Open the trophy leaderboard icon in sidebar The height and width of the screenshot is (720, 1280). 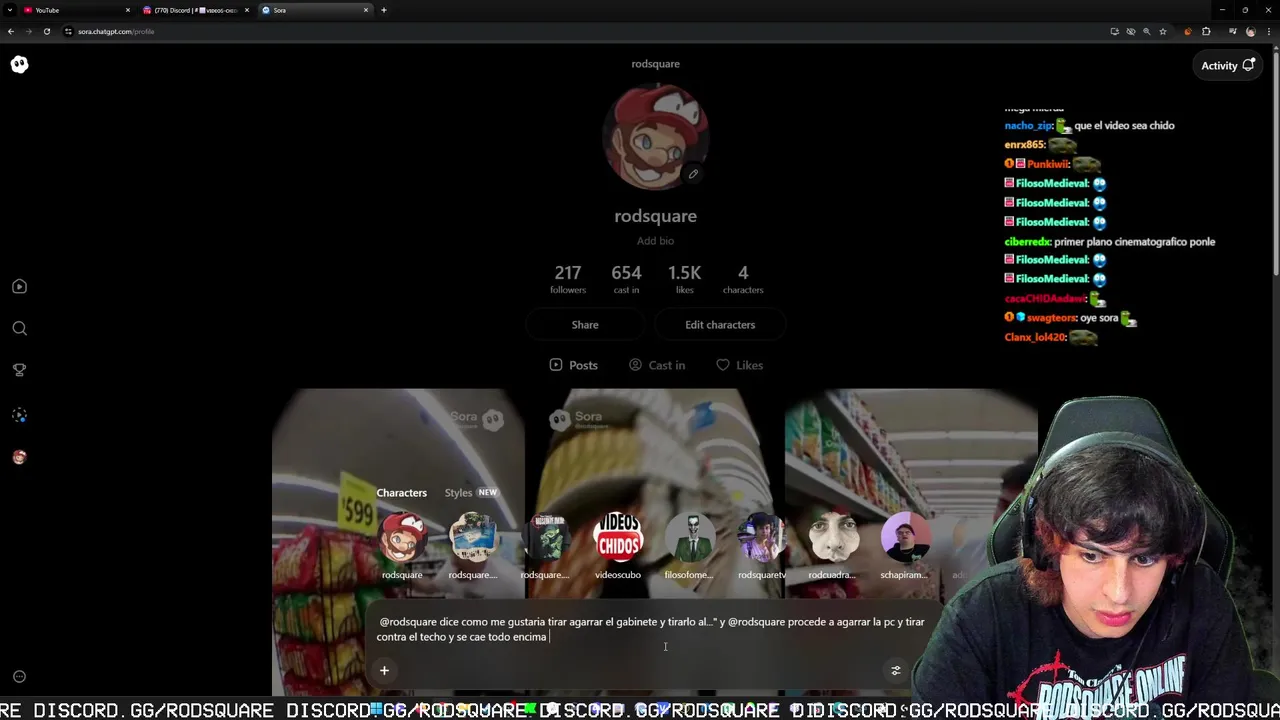(19, 370)
